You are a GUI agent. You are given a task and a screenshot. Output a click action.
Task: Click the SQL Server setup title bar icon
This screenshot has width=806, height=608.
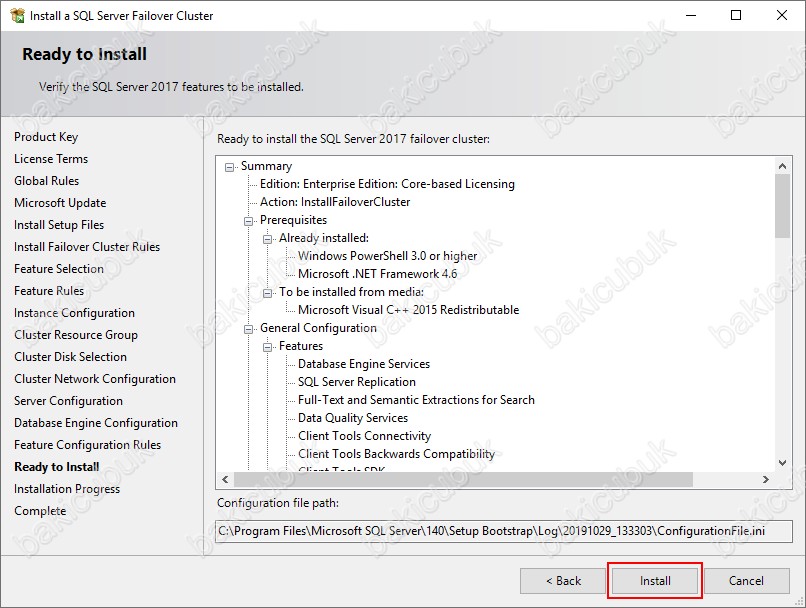pyautogui.click(x=17, y=16)
